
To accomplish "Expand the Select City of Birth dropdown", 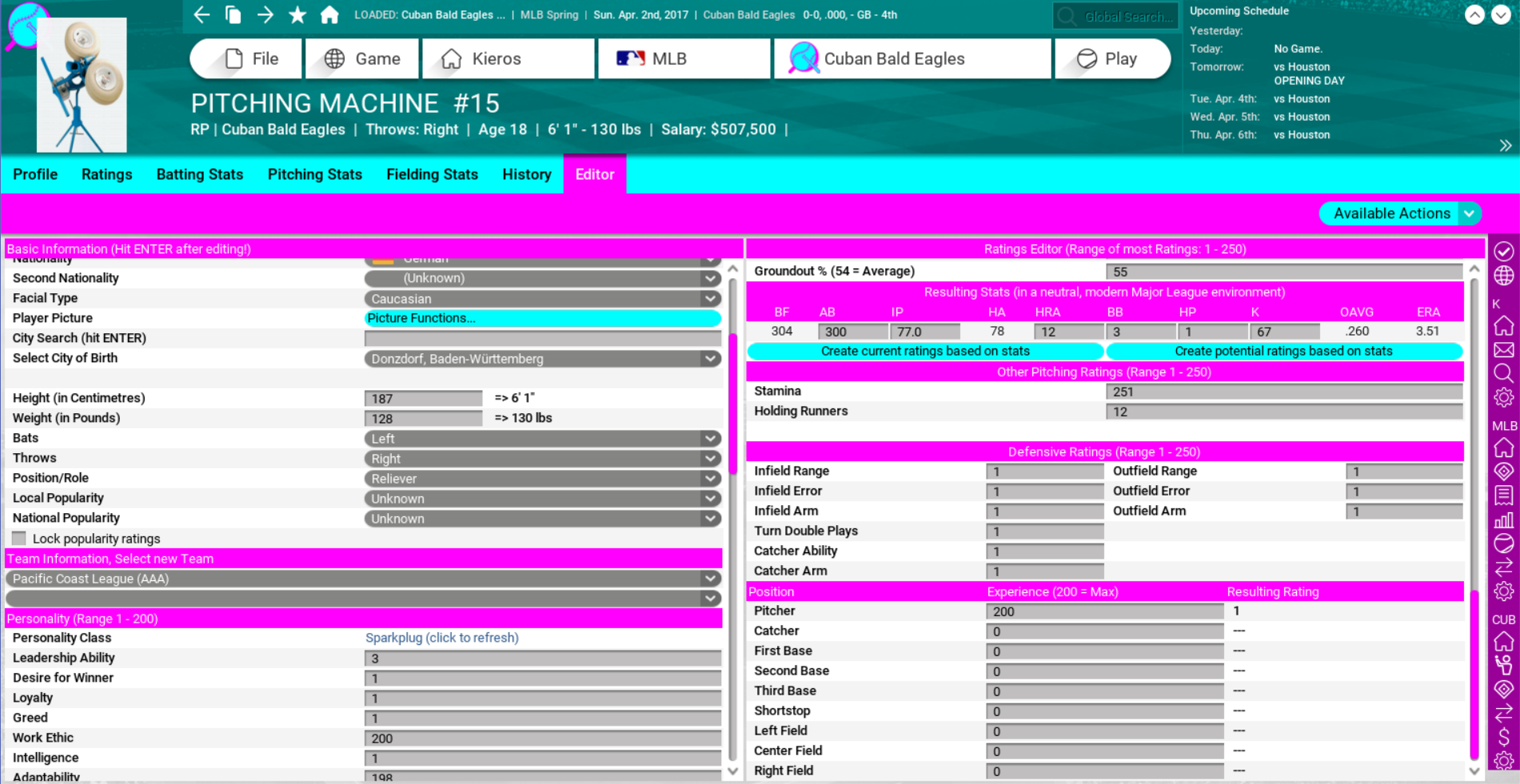I will 543,359.
